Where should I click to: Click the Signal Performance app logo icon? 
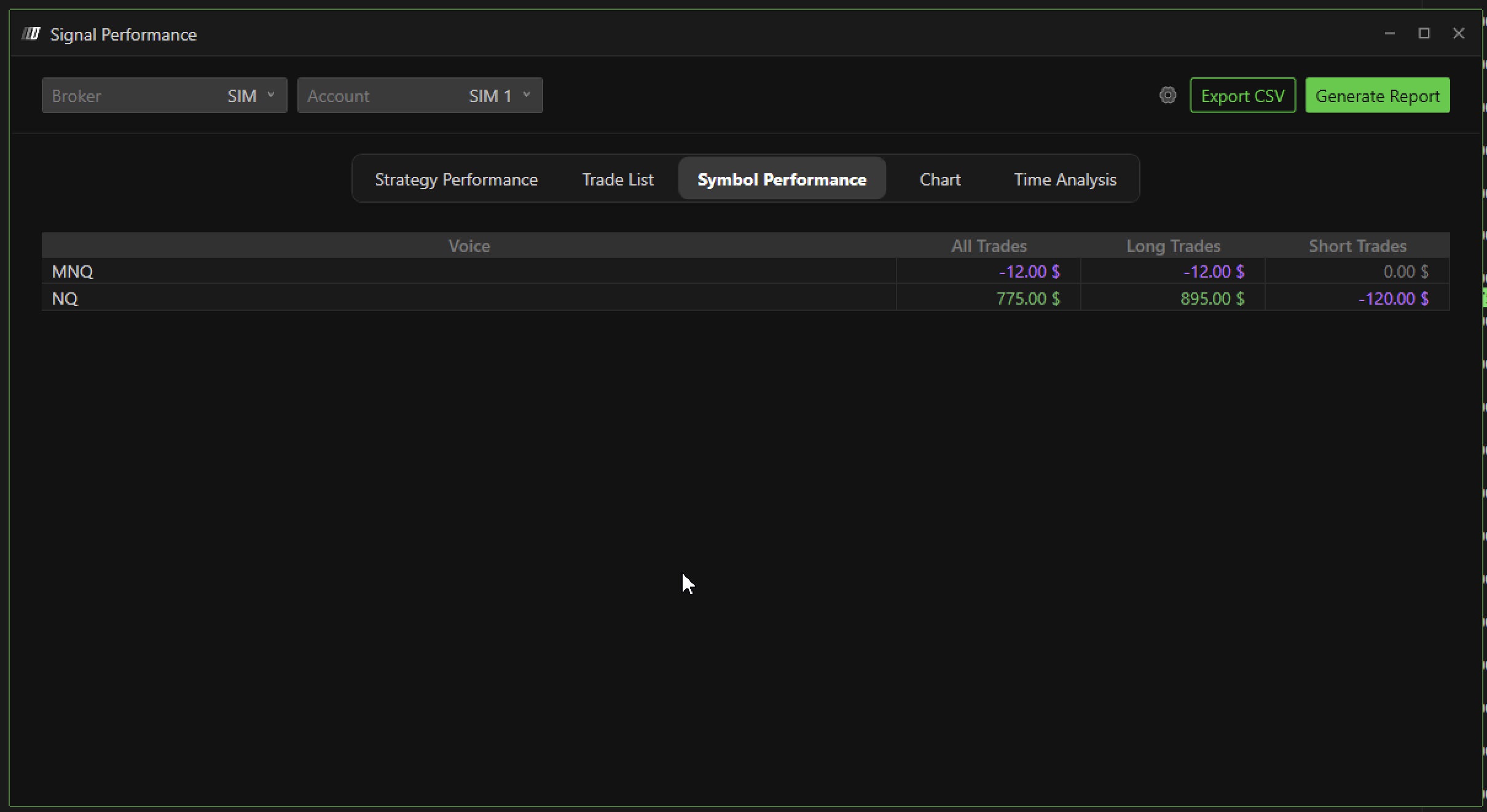point(31,34)
